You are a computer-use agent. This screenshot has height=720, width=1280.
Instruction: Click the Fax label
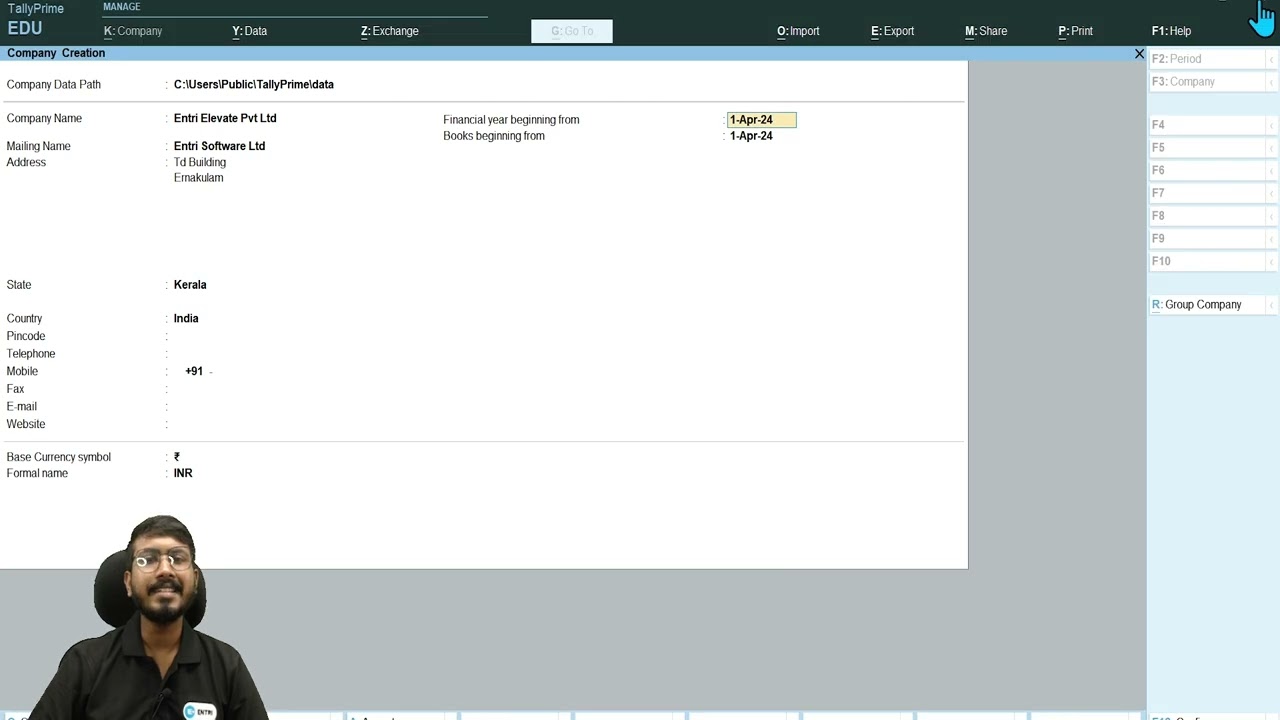point(15,389)
